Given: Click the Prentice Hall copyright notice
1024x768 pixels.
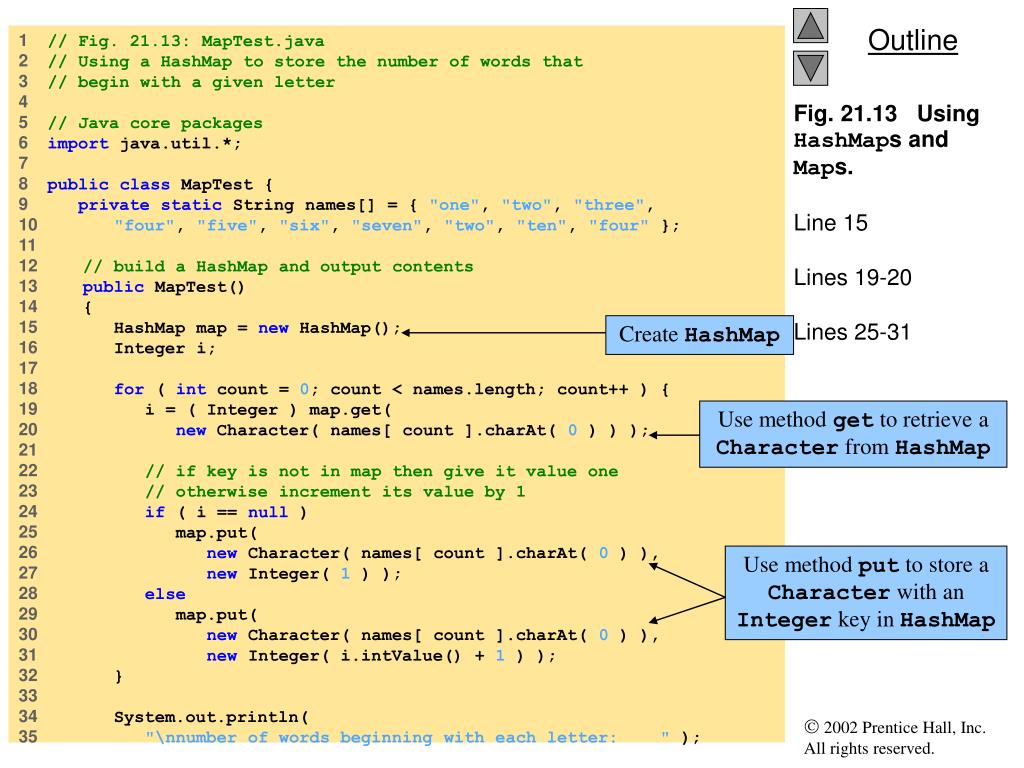Looking at the screenshot, I should (894, 737).
